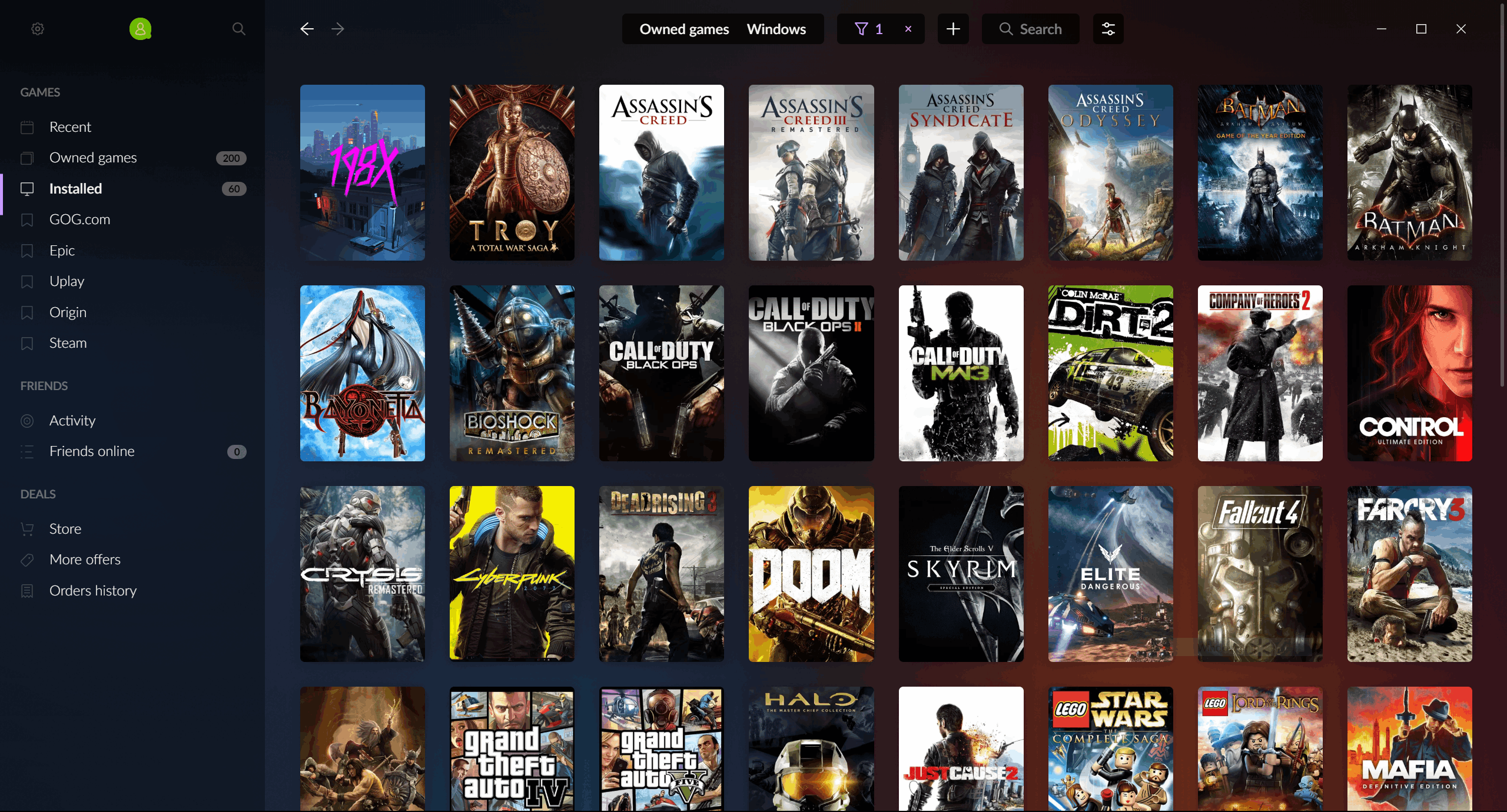Open the Bayonetta cover
This screenshot has height=812, width=1507.
click(x=363, y=373)
